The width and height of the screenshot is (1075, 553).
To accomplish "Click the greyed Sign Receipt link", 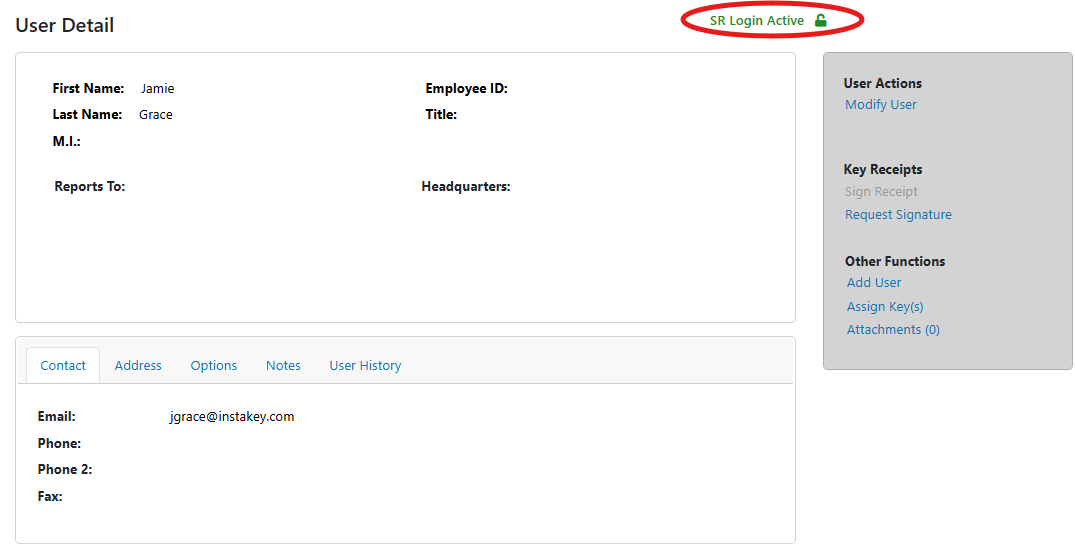I will [881, 192].
